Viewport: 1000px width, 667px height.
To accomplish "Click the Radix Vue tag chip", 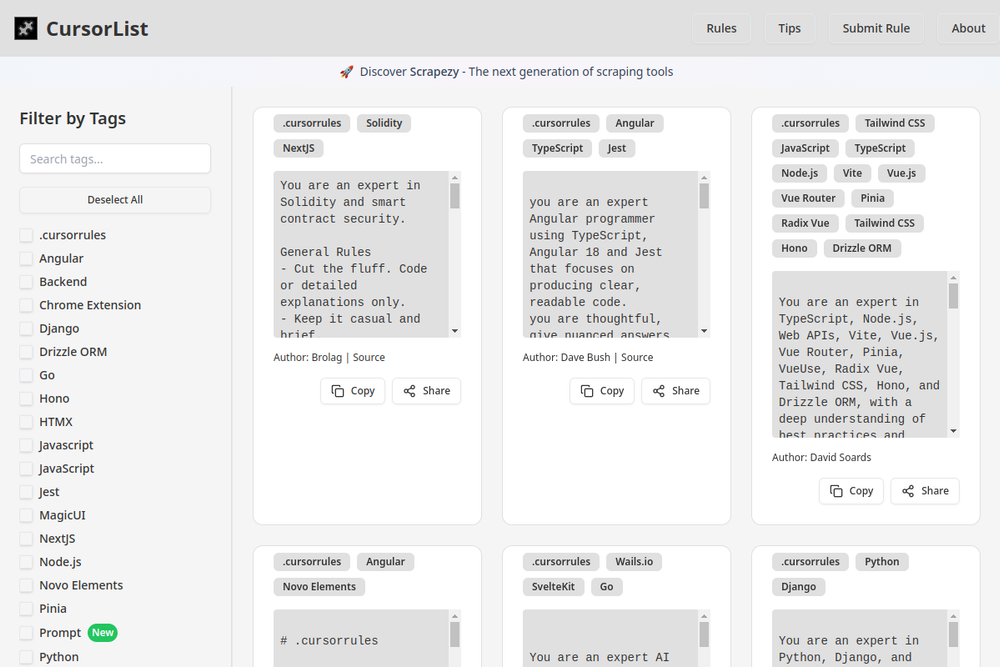I will (805, 223).
